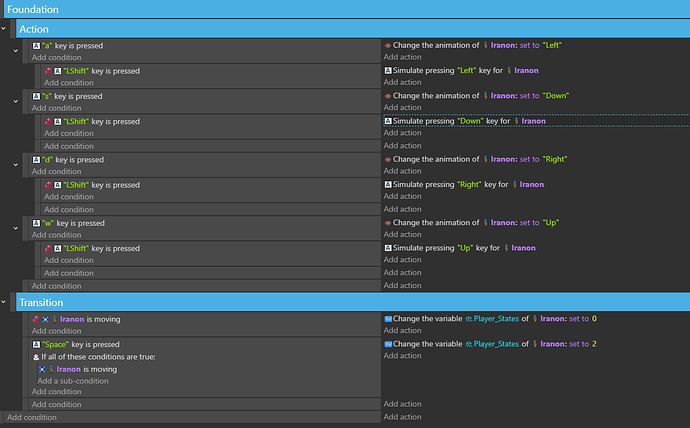The width and height of the screenshot is (690, 428).
Task: Select the Transition group header
Action: coord(353,303)
